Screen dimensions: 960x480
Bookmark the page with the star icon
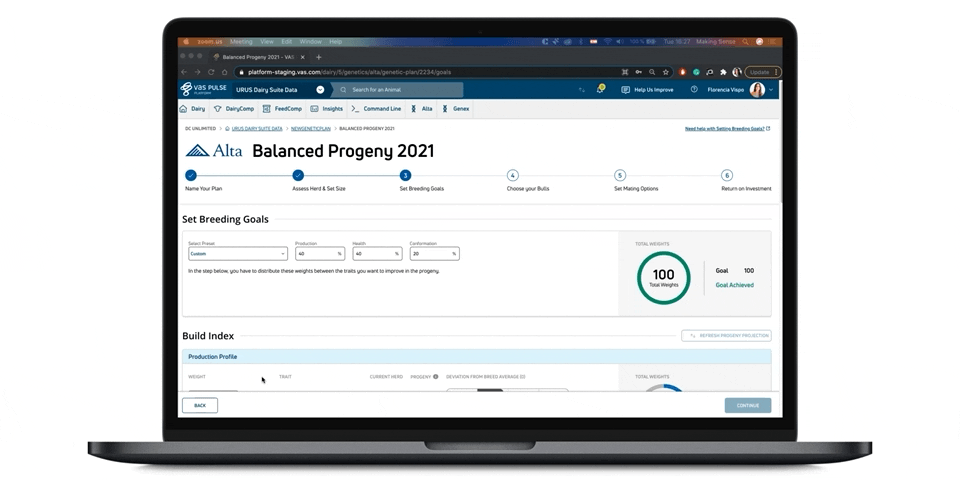(x=666, y=72)
